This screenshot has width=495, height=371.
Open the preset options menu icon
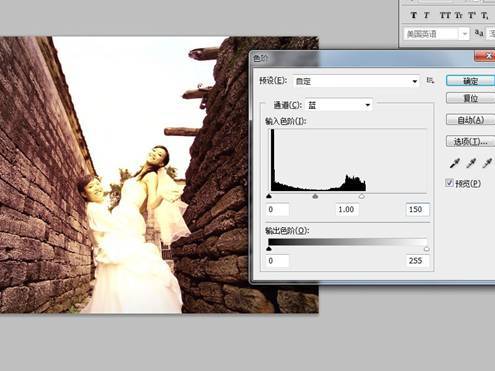click(430, 80)
